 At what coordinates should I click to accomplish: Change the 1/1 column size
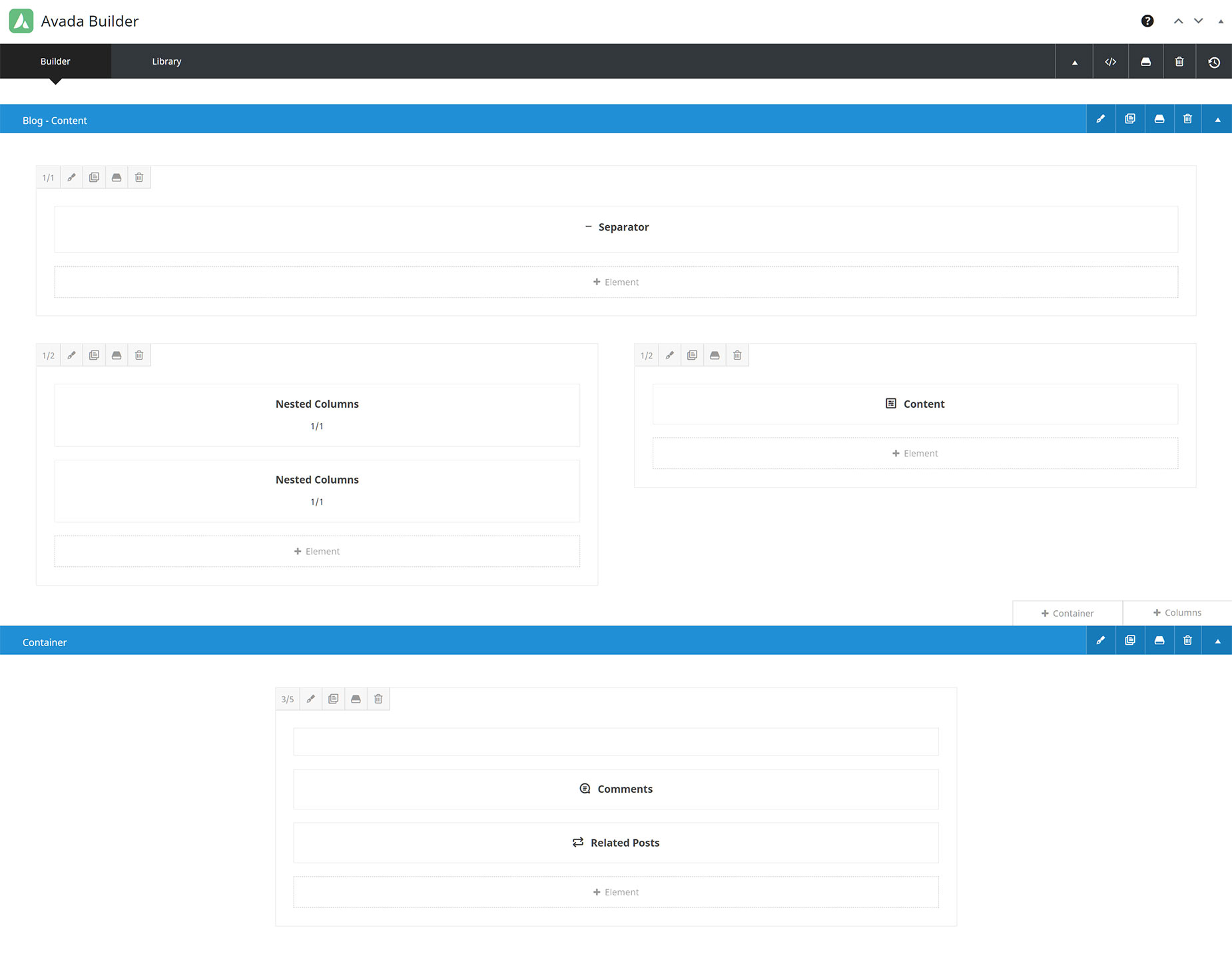pos(48,178)
